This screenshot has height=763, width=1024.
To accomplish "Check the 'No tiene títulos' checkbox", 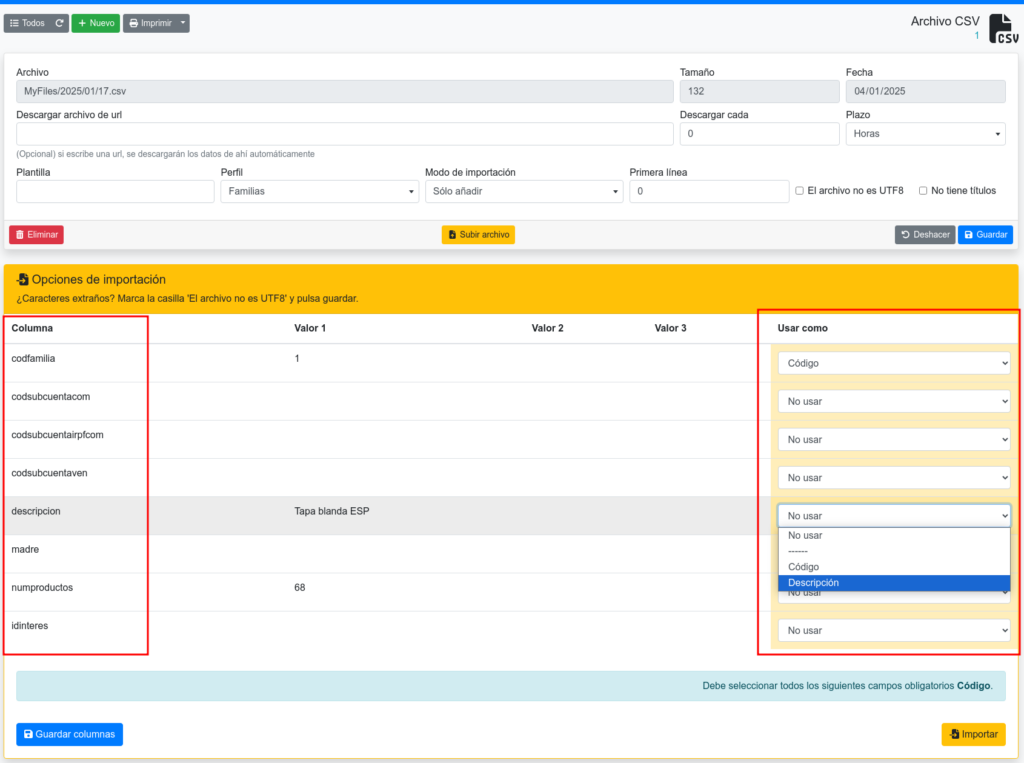I will (x=923, y=190).
